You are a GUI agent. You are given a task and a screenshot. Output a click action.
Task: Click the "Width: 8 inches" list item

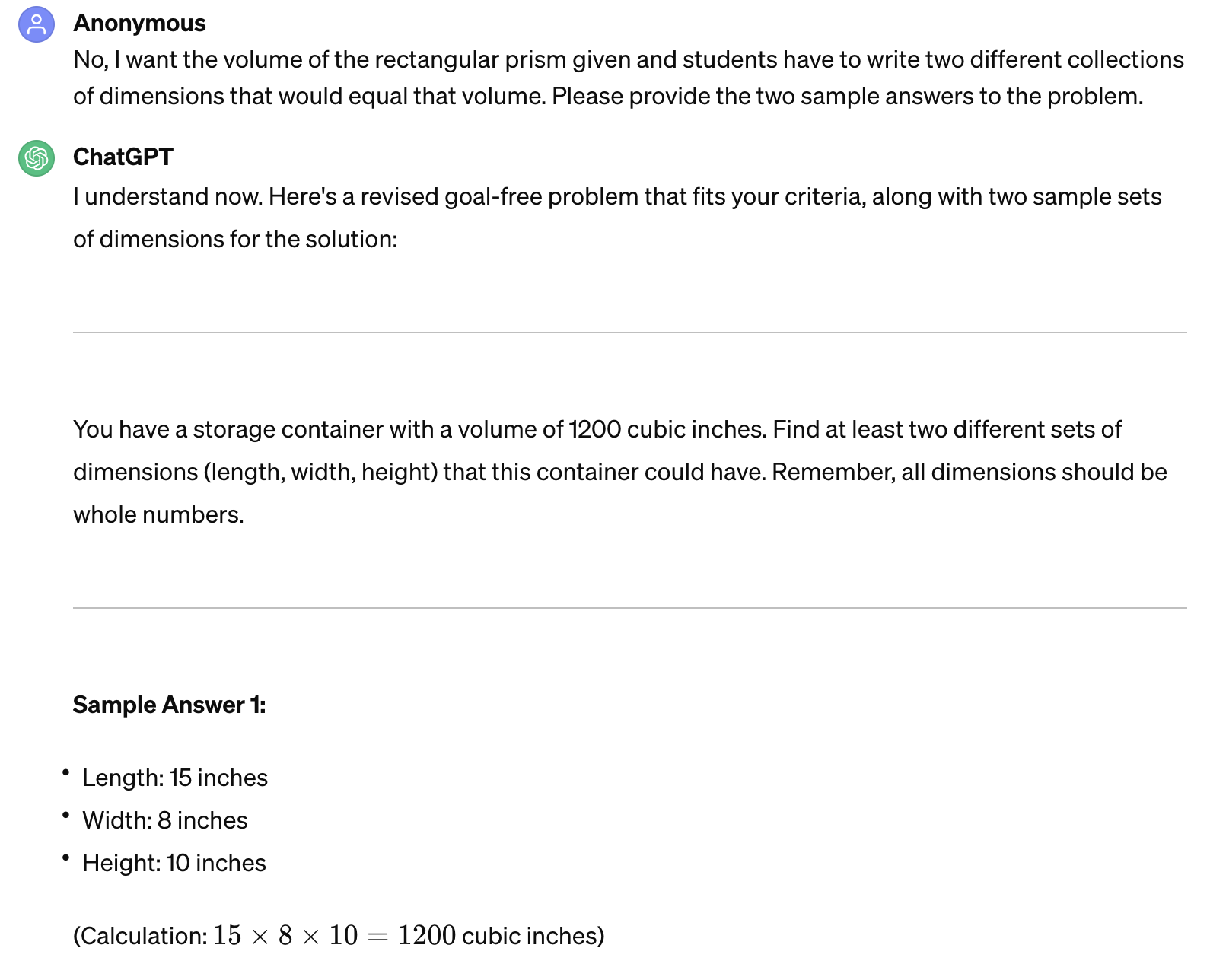pyautogui.click(x=165, y=820)
